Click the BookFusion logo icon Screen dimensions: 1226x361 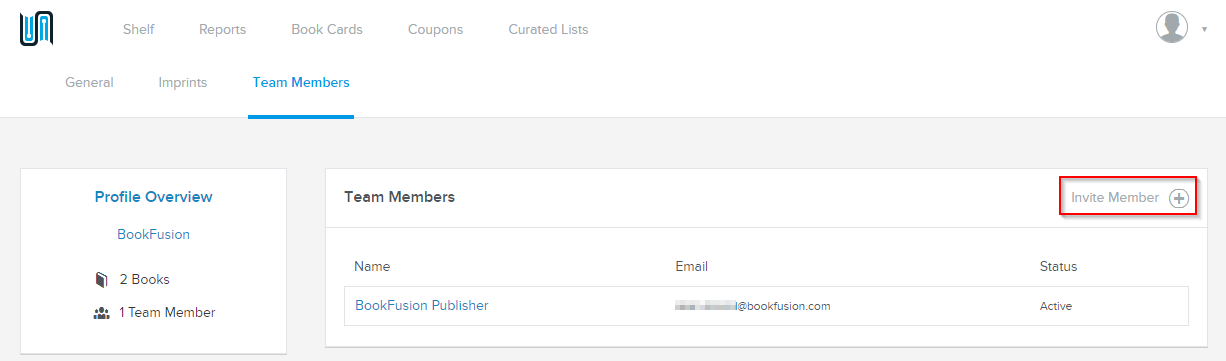pyautogui.click(x=36, y=29)
